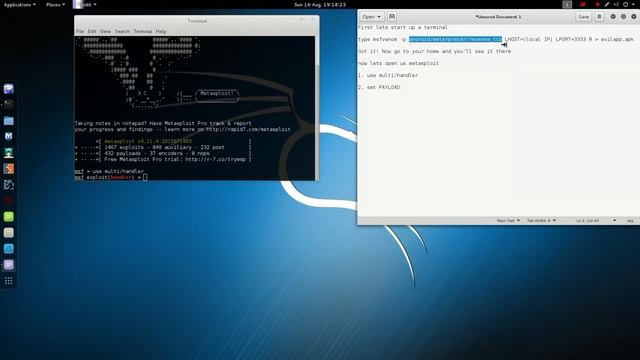640x360 pixels.
Task: Click 'msf > use multi/handler' line in terminal
Action: pos(109,171)
